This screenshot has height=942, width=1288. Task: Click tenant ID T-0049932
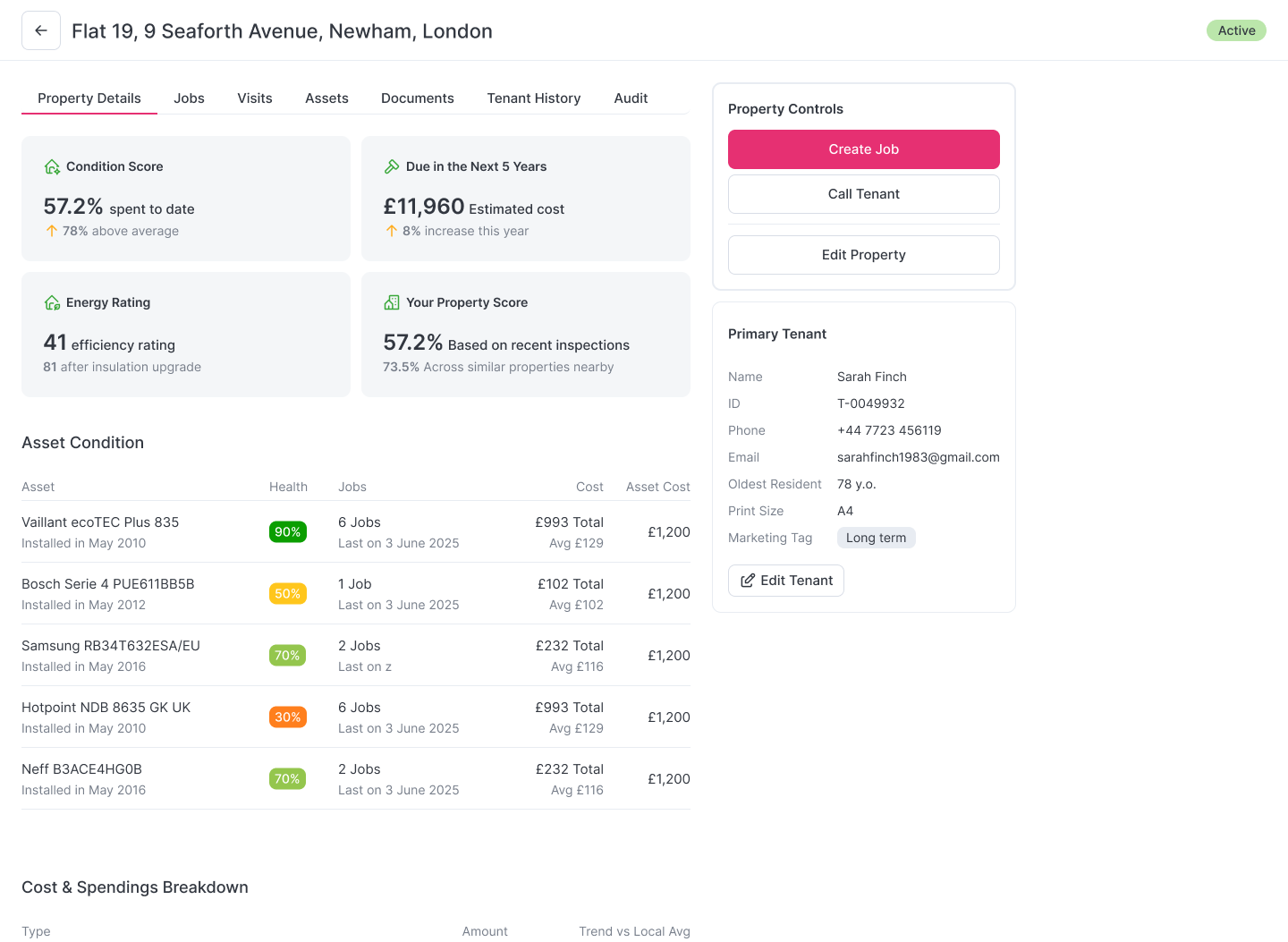click(871, 403)
